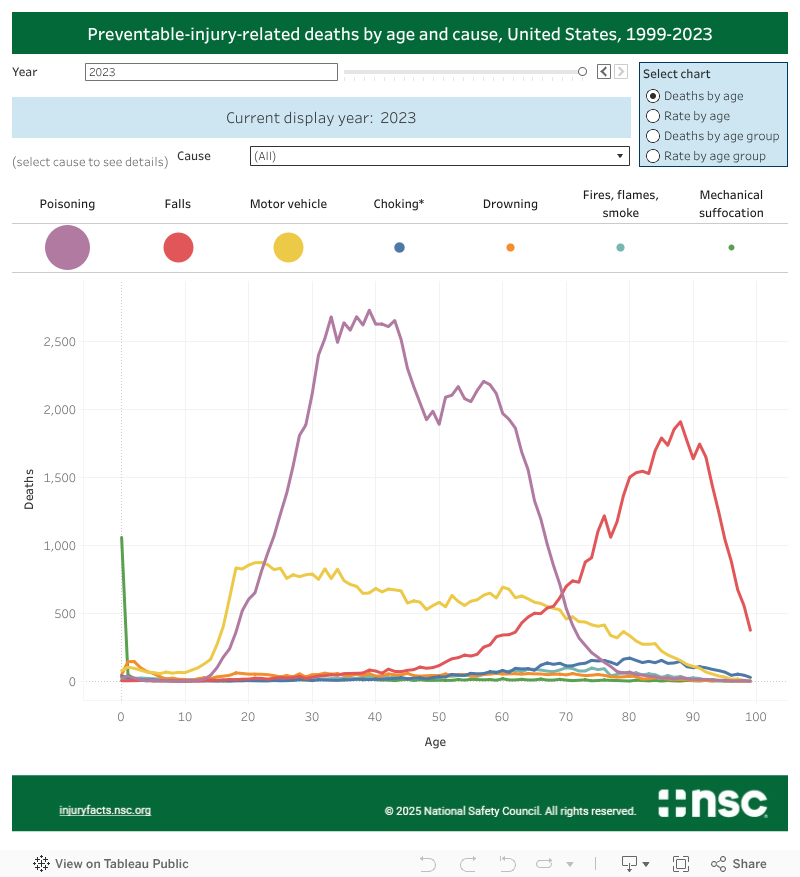The width and height of the screenshot is (800, 877).
Task: Enter full screen using the fullscreen icon
Action: (x=681, y=863)
